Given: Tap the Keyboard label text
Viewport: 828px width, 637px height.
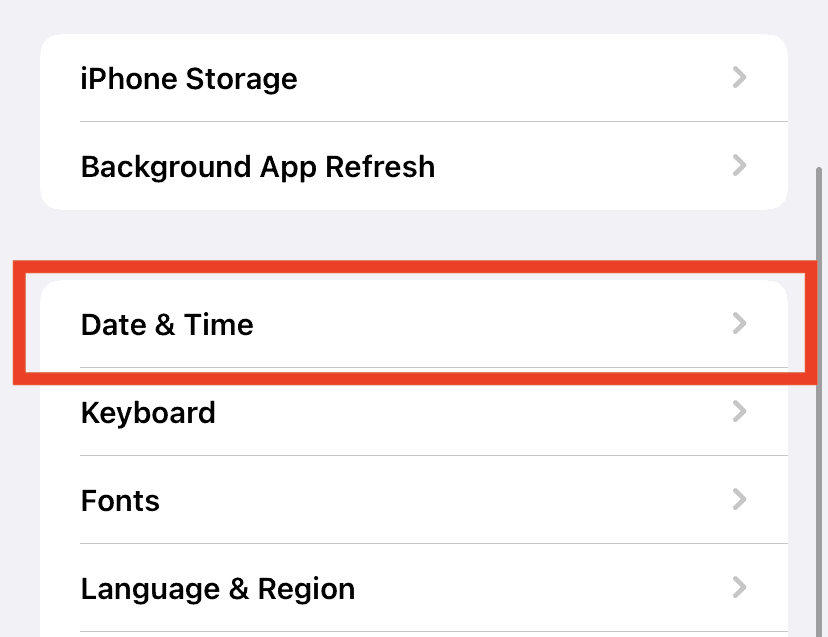Looking at the screenshot, I should pos(148,412).
